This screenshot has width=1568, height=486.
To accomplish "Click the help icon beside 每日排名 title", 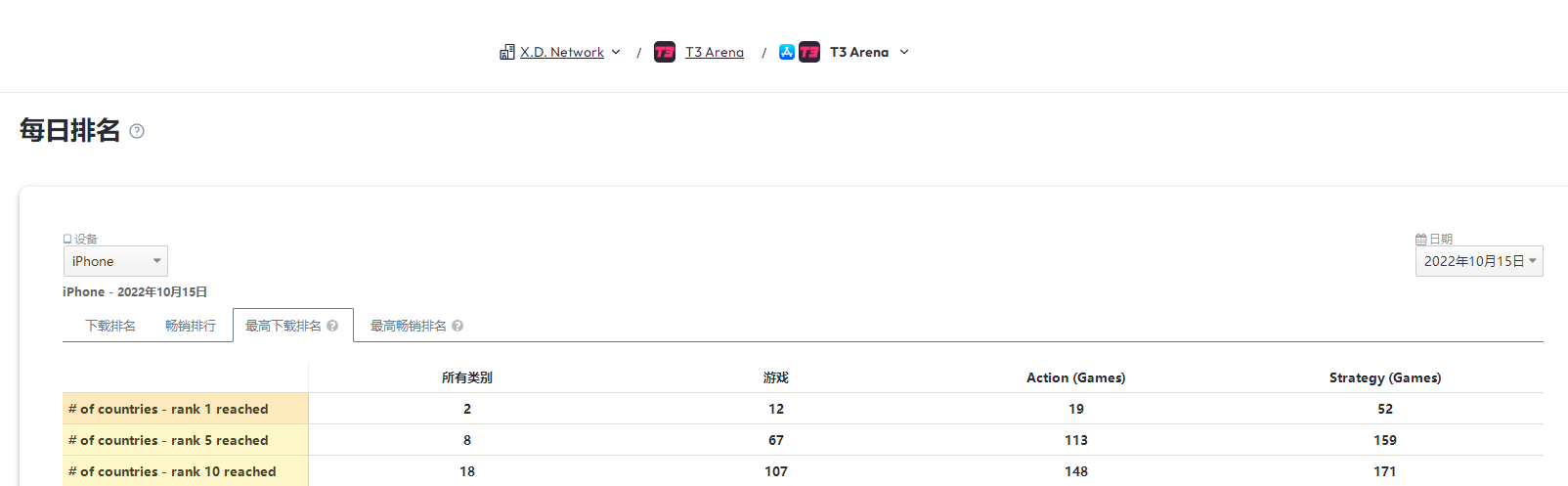I will coord(137,131).
